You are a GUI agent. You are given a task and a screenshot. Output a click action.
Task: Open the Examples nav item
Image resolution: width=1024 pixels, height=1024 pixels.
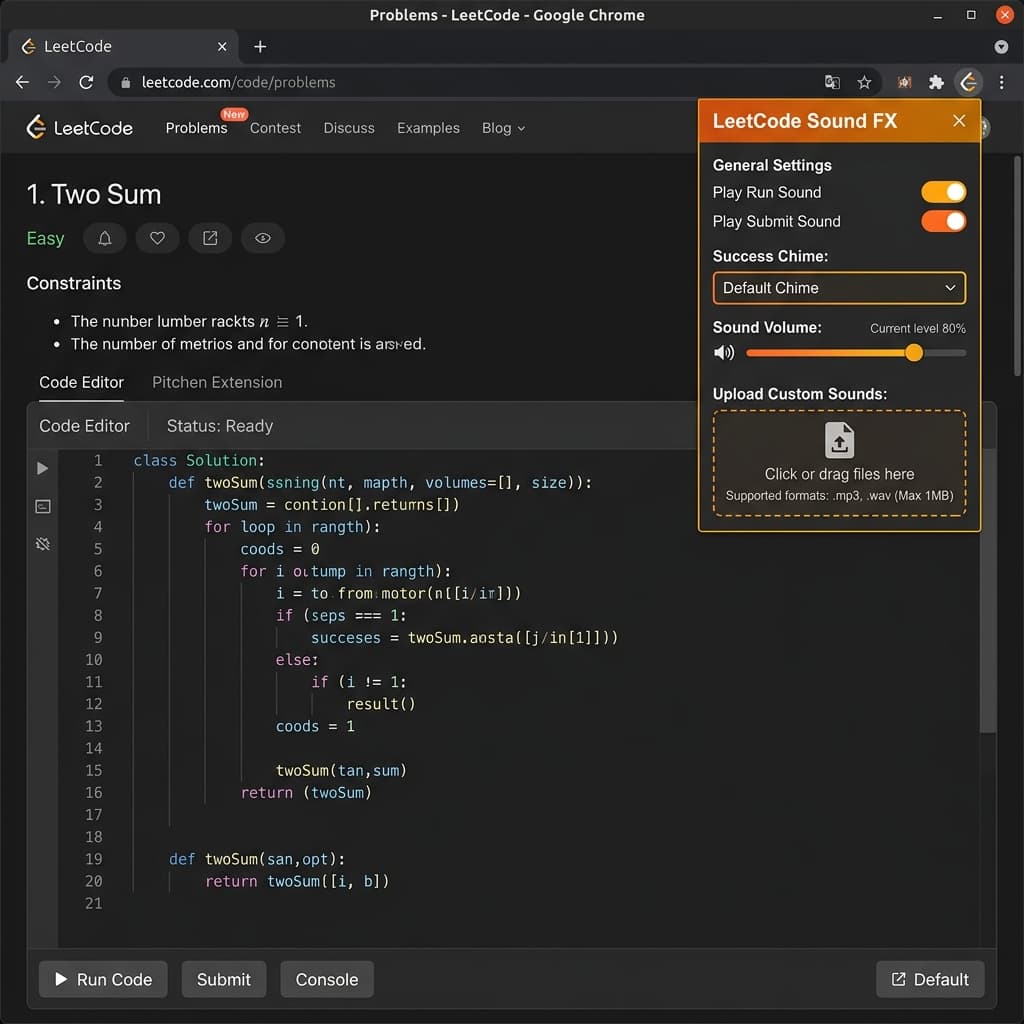click(428, 128)
